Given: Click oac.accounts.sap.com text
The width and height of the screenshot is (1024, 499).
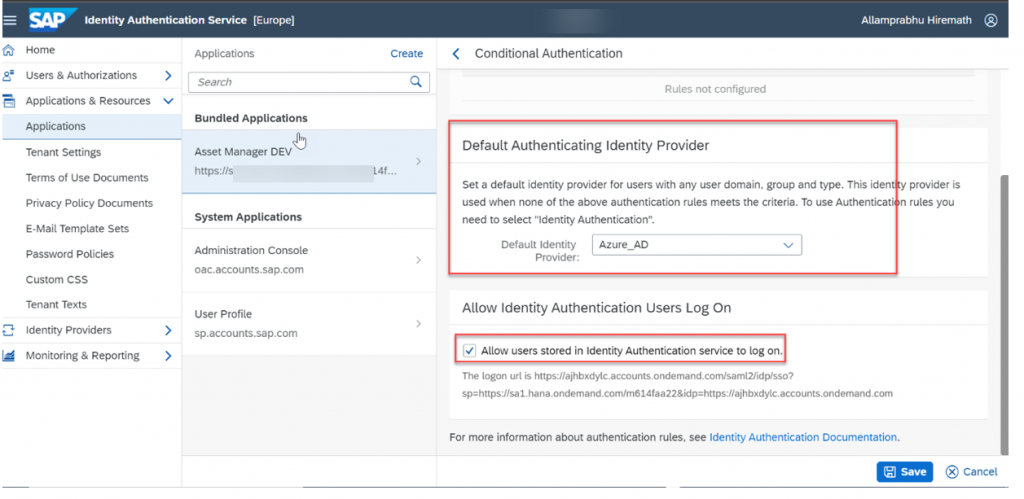Looking at the screenshot, I should (x=249, y=269).
